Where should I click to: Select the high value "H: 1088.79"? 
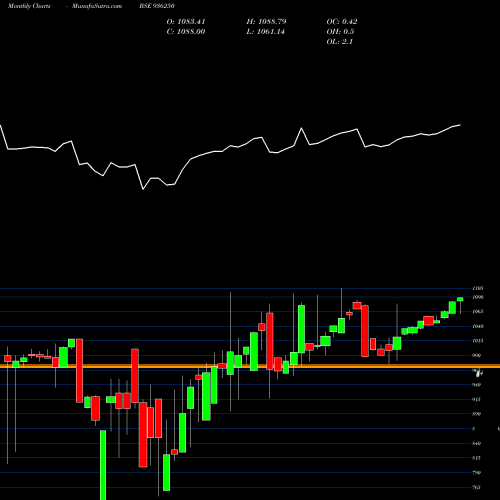coord(266,22)
